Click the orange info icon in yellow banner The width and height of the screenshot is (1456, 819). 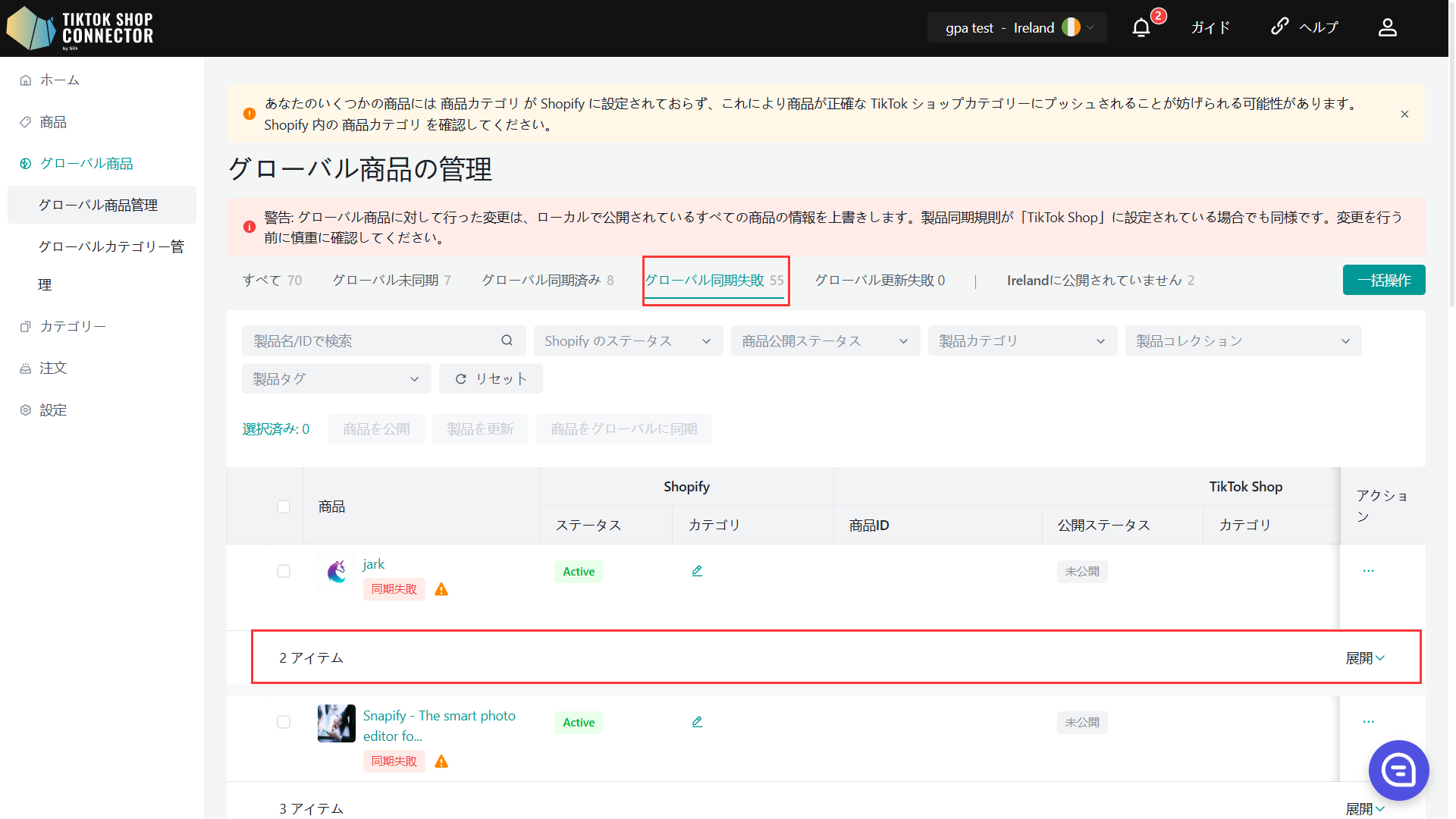coord(249,114)
